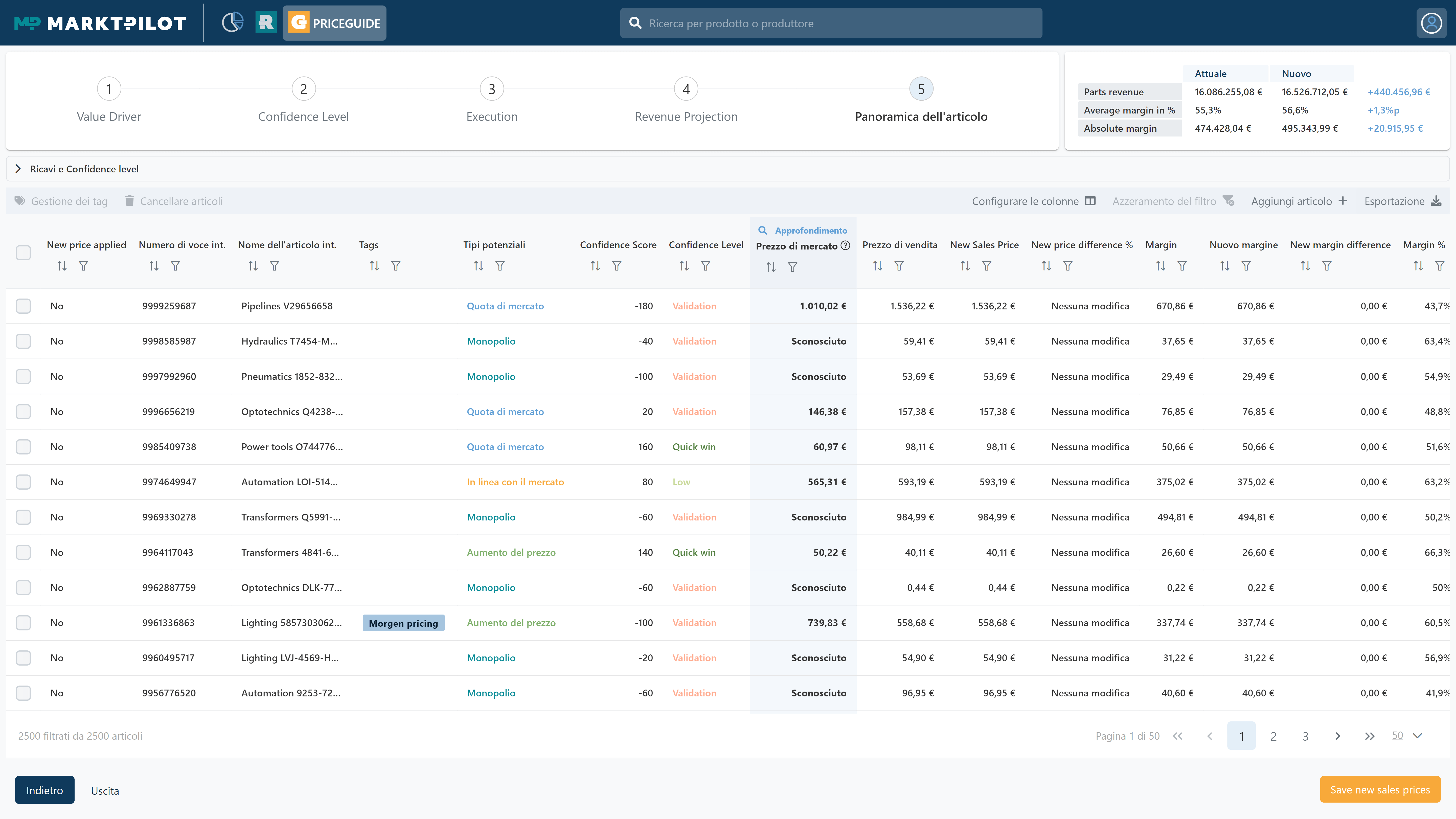Go to step 2 Confidence Level
1456x819 pixels.
point(304,89)
